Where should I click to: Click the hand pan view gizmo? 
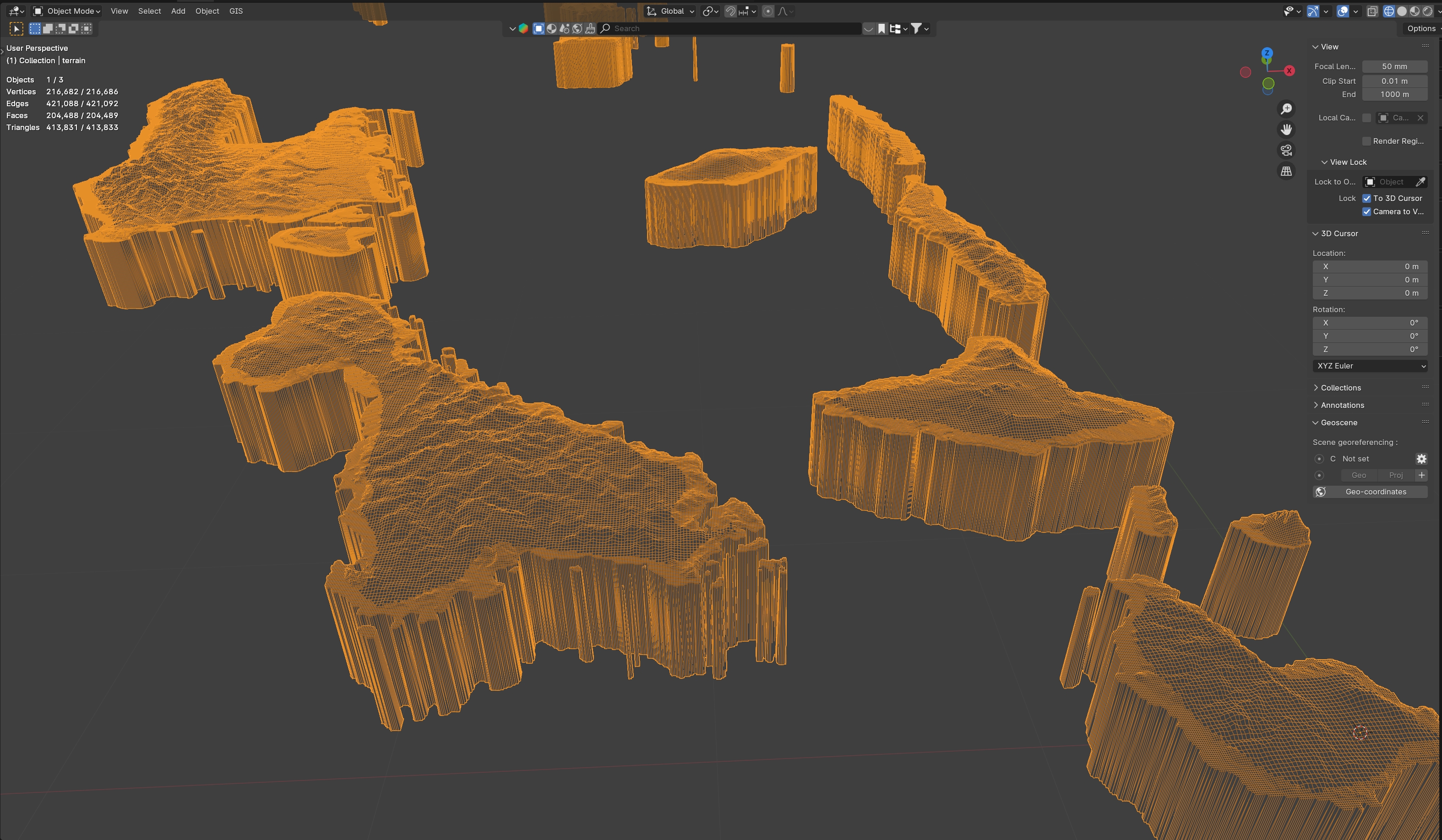pos(1286,130)
